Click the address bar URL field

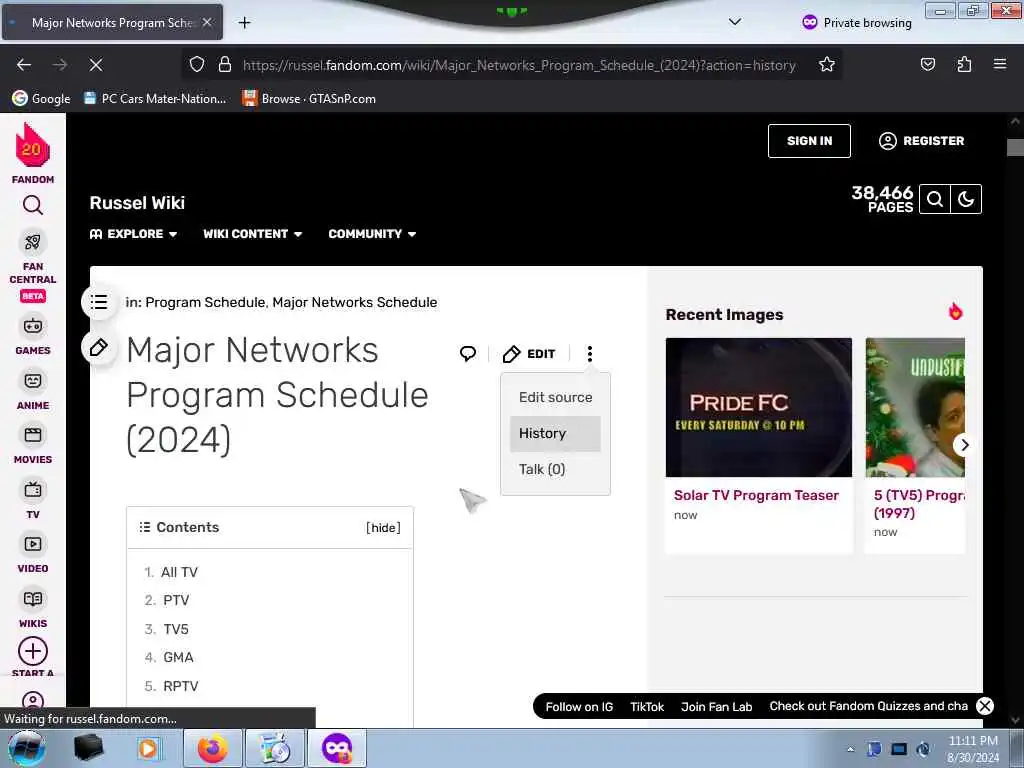519,65
